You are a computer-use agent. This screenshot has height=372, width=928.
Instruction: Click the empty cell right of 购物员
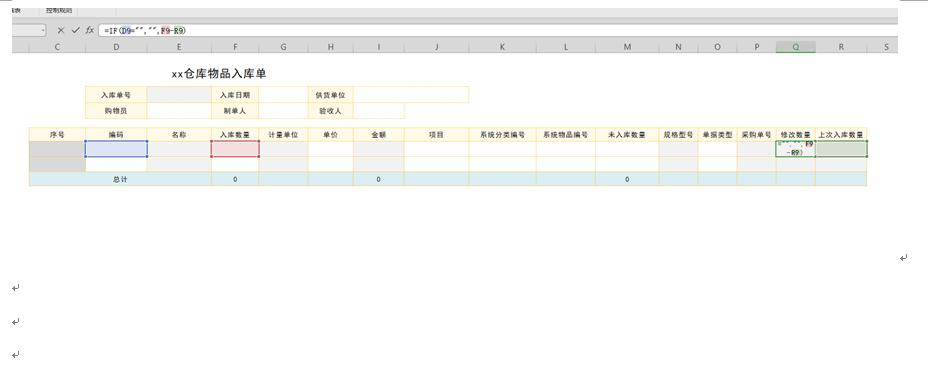[x=179, y=111]
